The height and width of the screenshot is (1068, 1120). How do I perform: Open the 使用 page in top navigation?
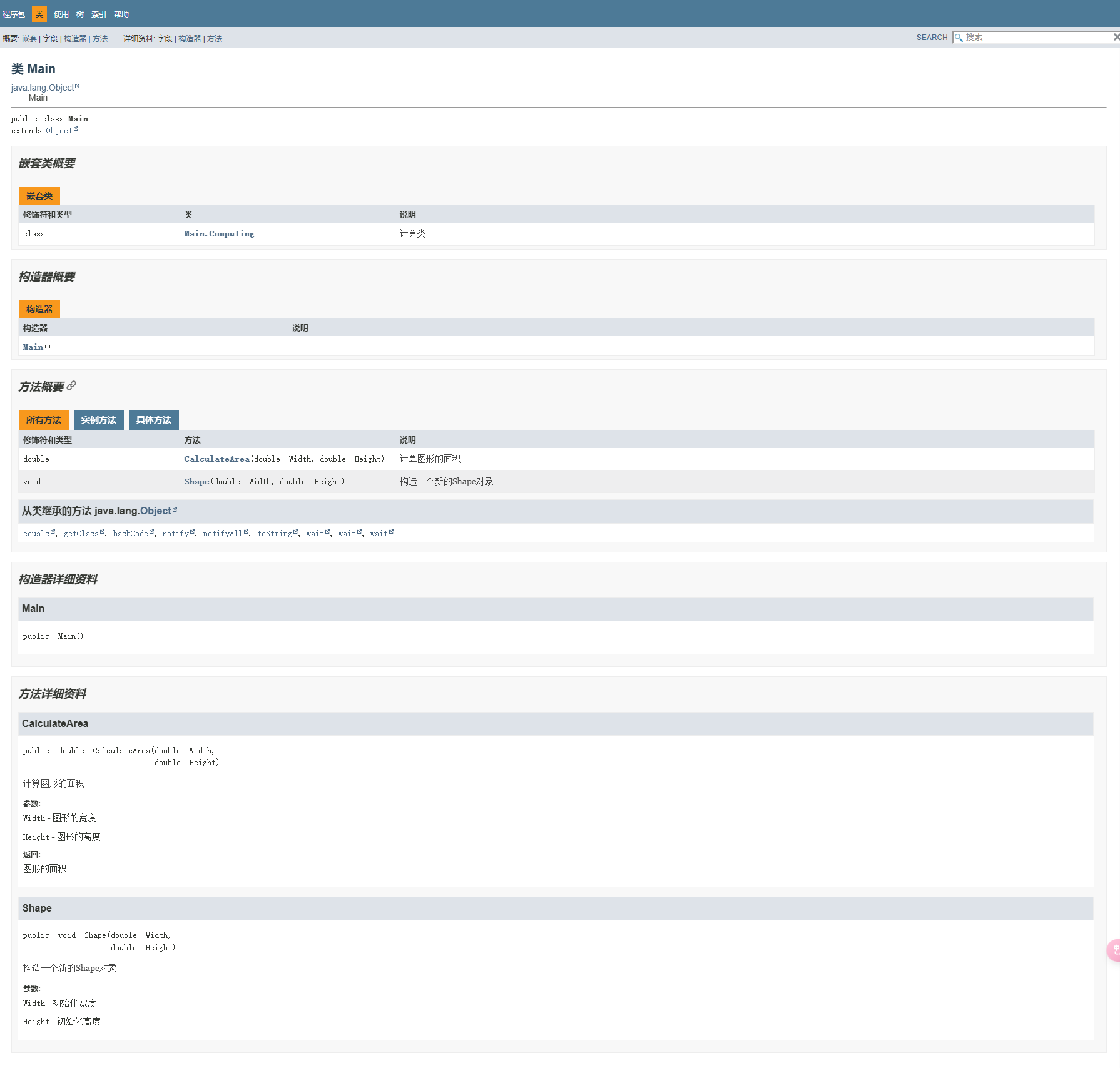click(x=61, y=14)
